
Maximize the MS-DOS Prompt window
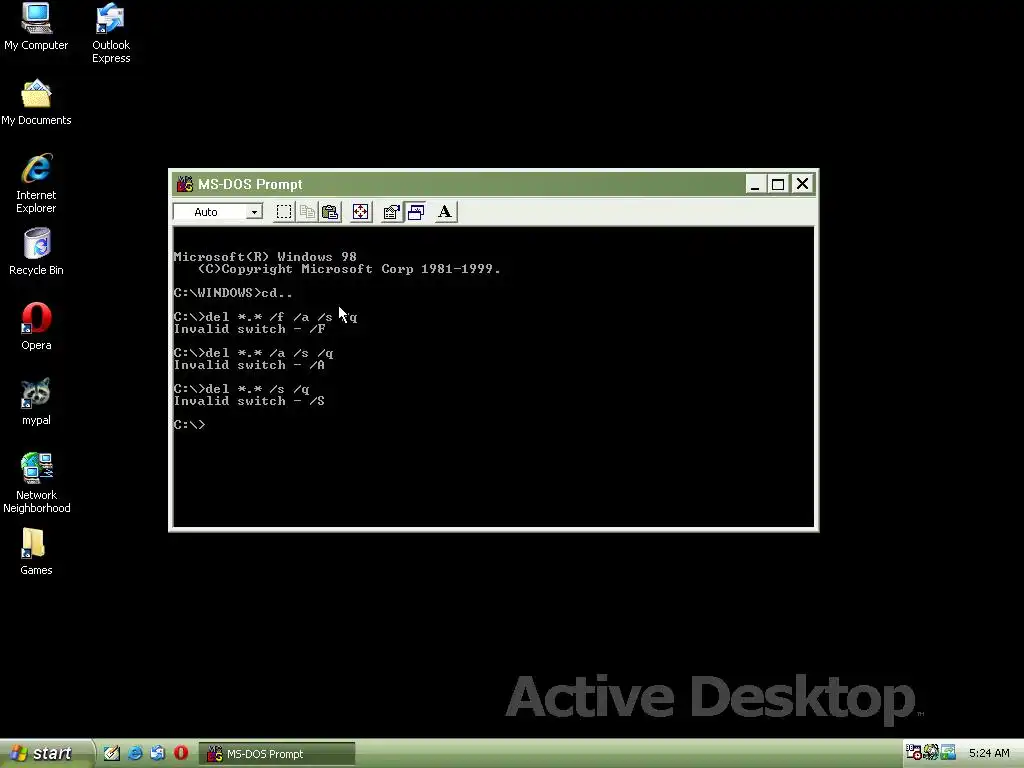point(778,184)
